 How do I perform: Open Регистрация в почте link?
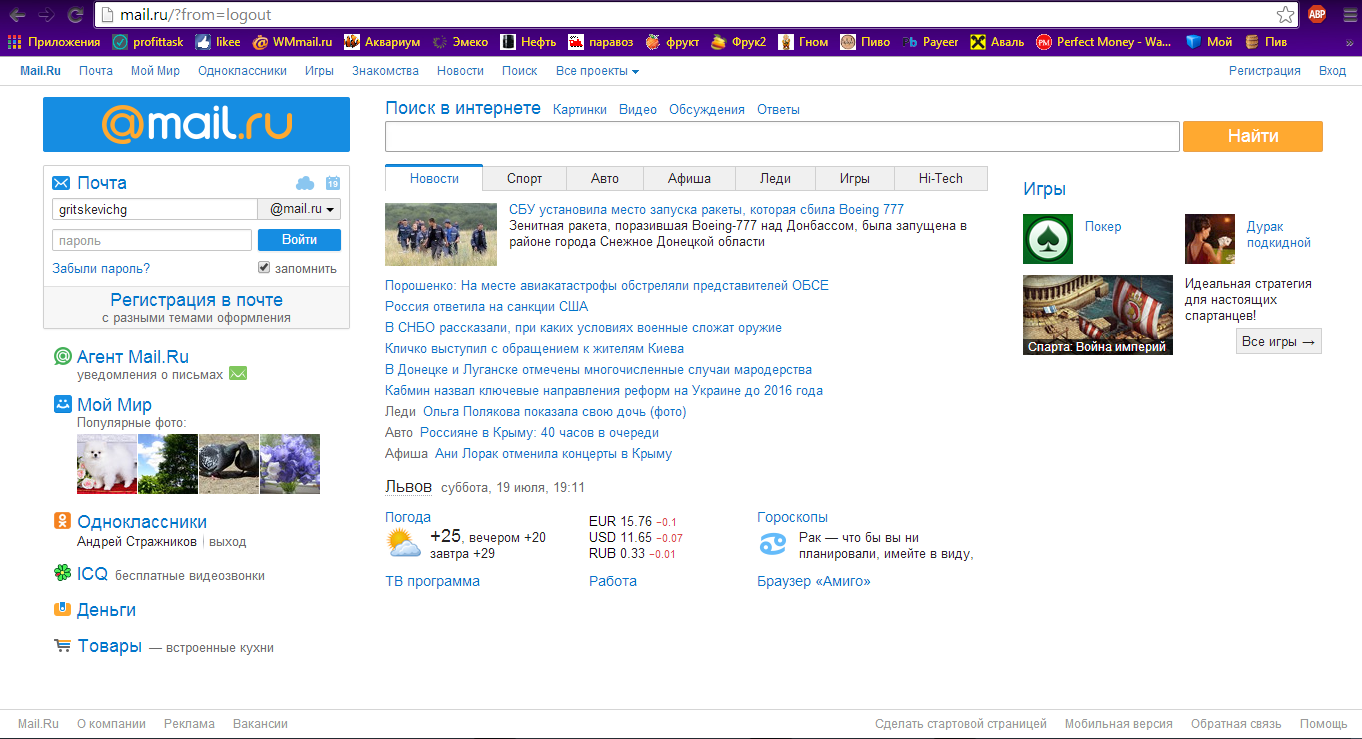tap(196, 299)
